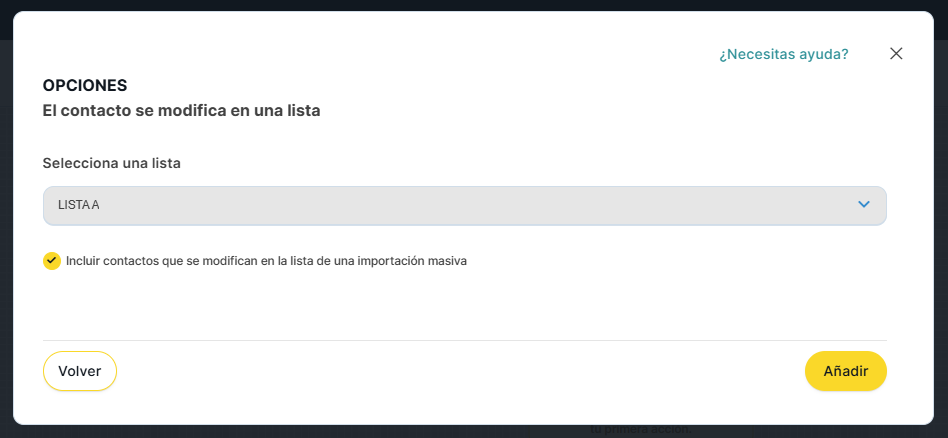Click the word "masiva" in the checkbox label
This screenshot has width=948, height=438.
coord(446,261)
